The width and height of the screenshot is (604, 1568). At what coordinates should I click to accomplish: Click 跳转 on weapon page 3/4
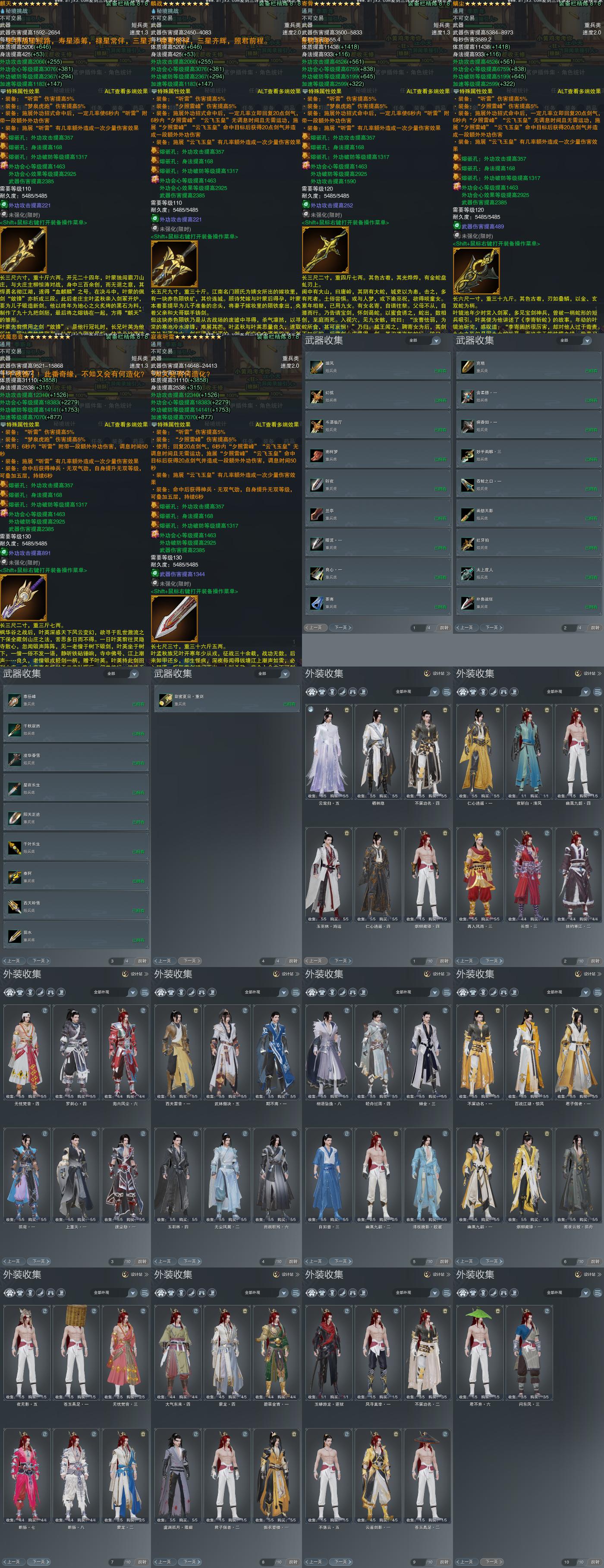pos(142,961)
